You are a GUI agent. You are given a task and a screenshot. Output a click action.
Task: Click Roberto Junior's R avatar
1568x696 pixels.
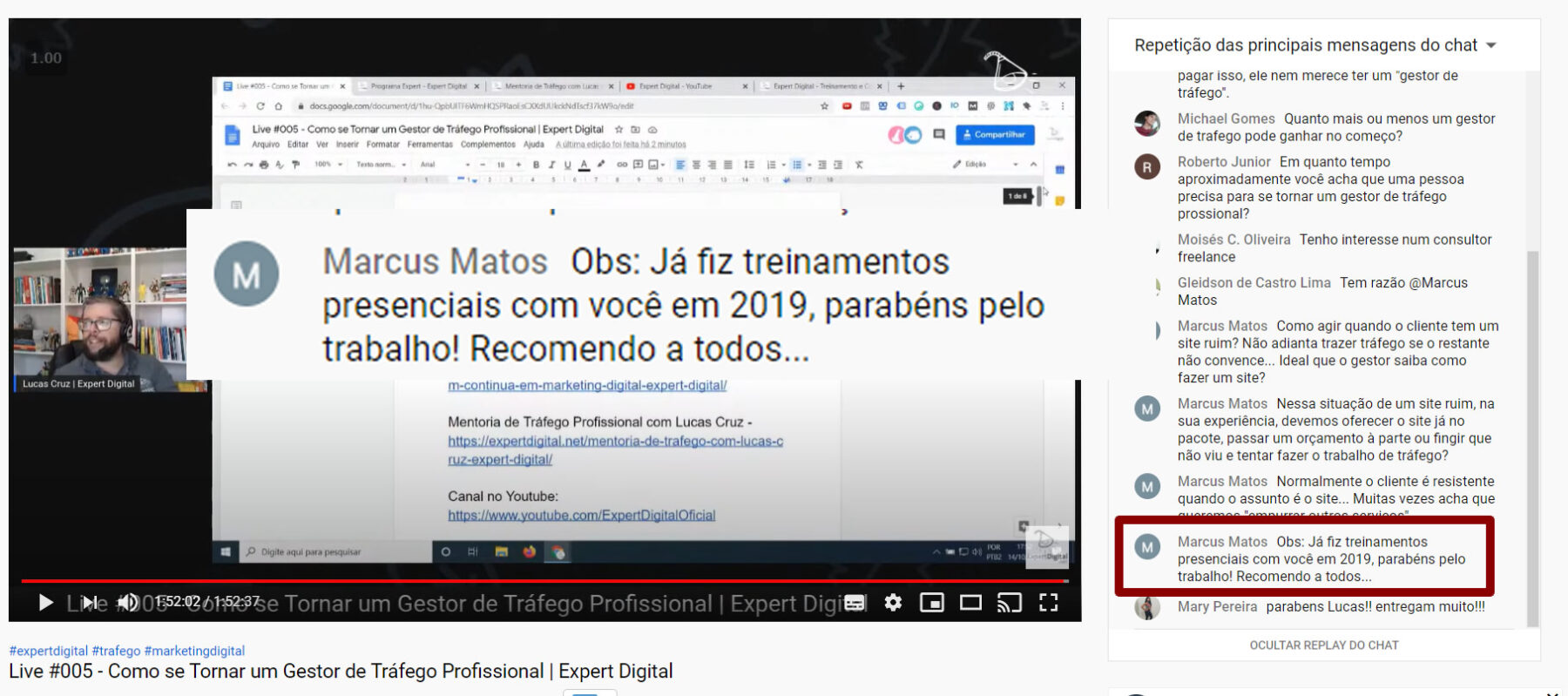(1147, 166)
